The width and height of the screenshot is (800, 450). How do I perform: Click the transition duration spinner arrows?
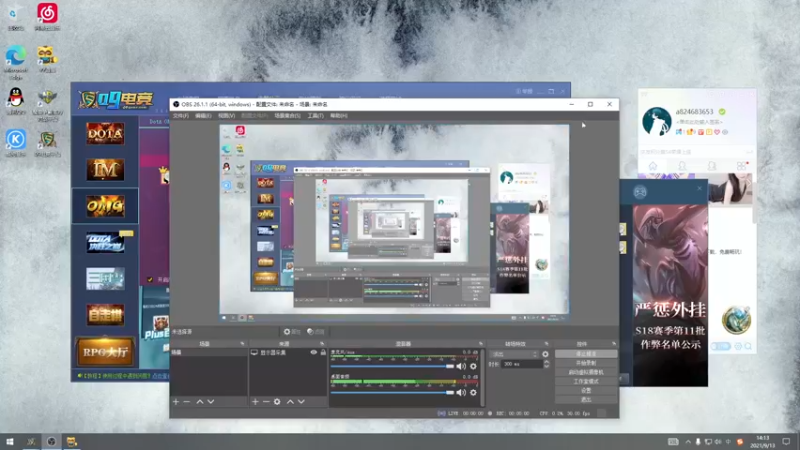546,364
